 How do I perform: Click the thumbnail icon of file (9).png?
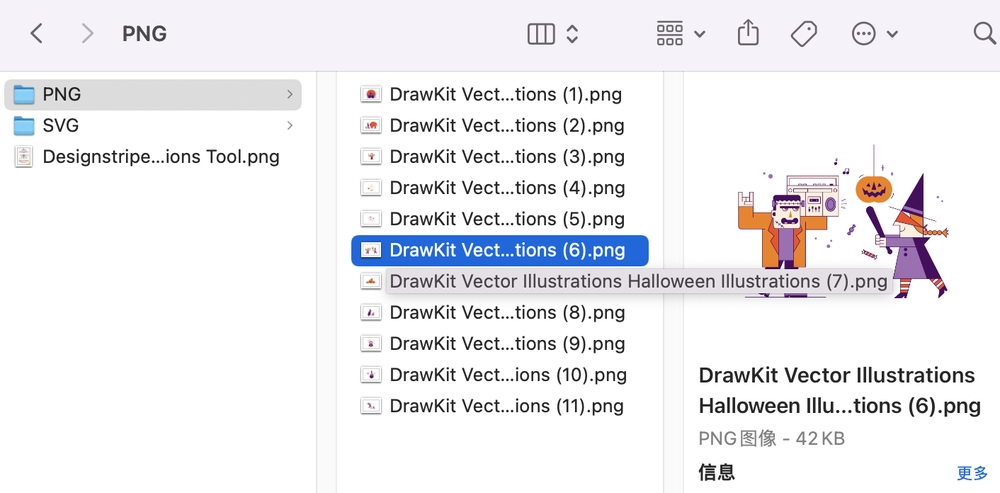coord(371,344)
